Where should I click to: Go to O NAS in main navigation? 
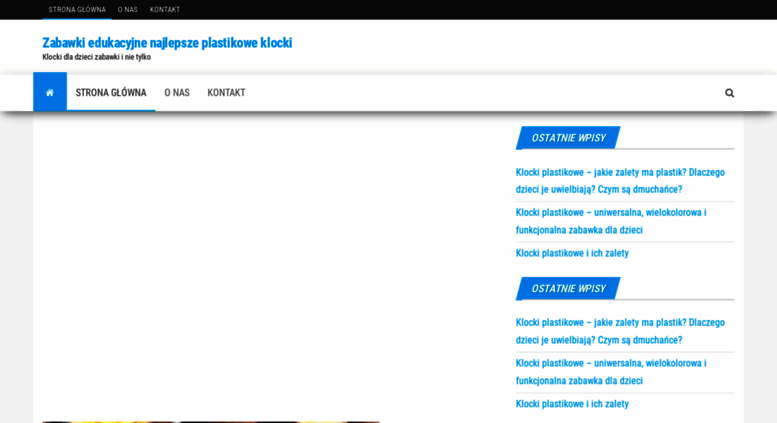coord(177,93)
